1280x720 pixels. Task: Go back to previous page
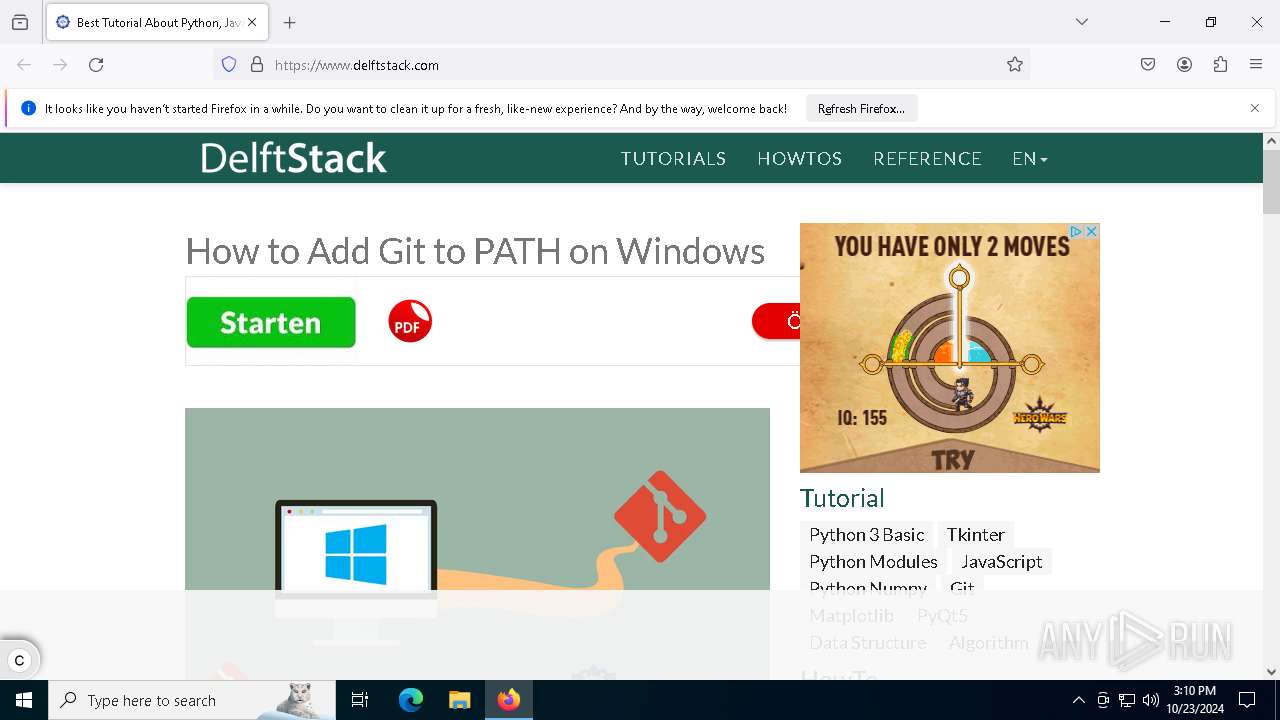click(24, 65)
